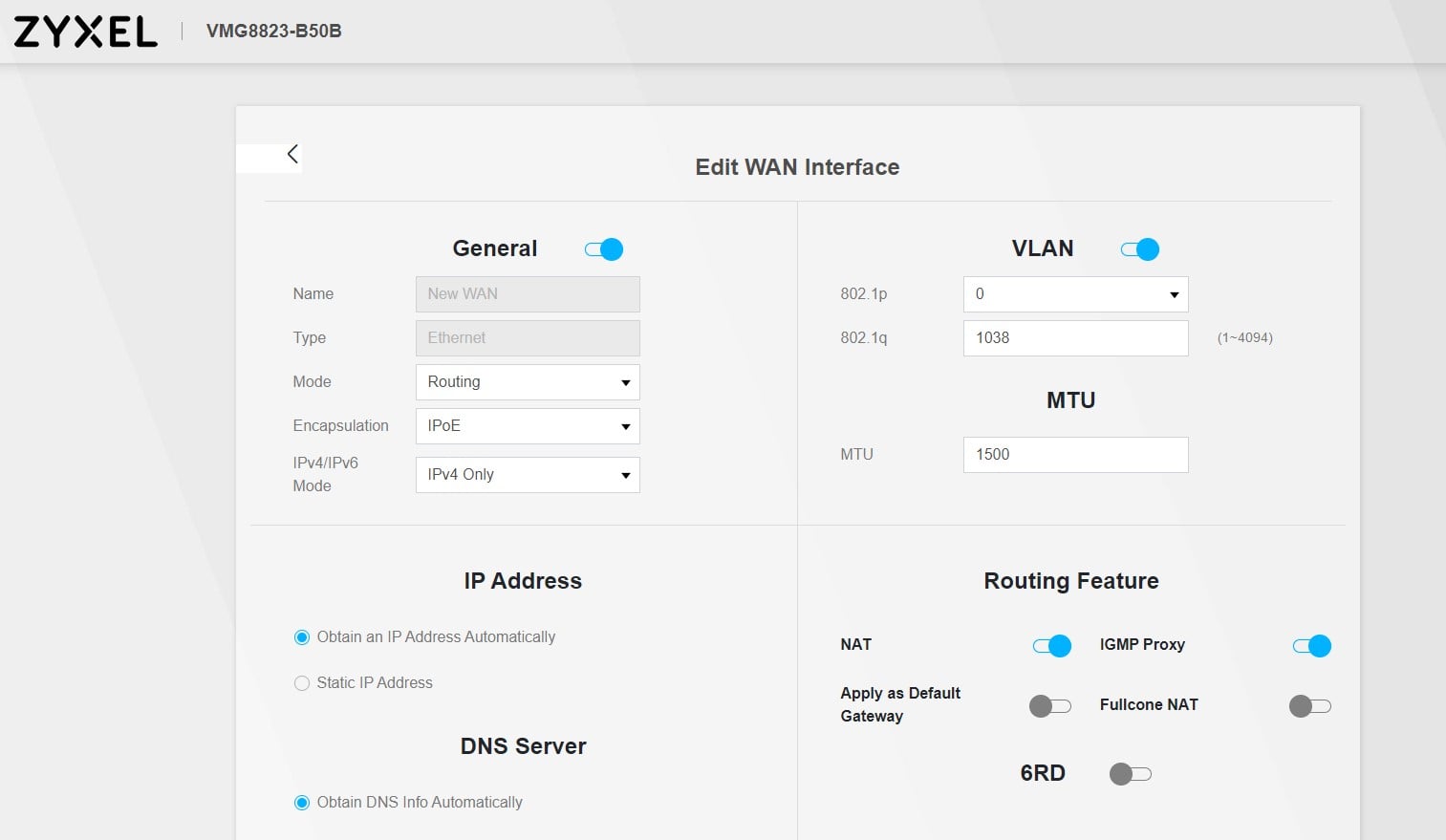This screenshot has width=1446, height=840.
Task: Click the back arrow above Edit WAN Interface
Action: pos(291,154)
